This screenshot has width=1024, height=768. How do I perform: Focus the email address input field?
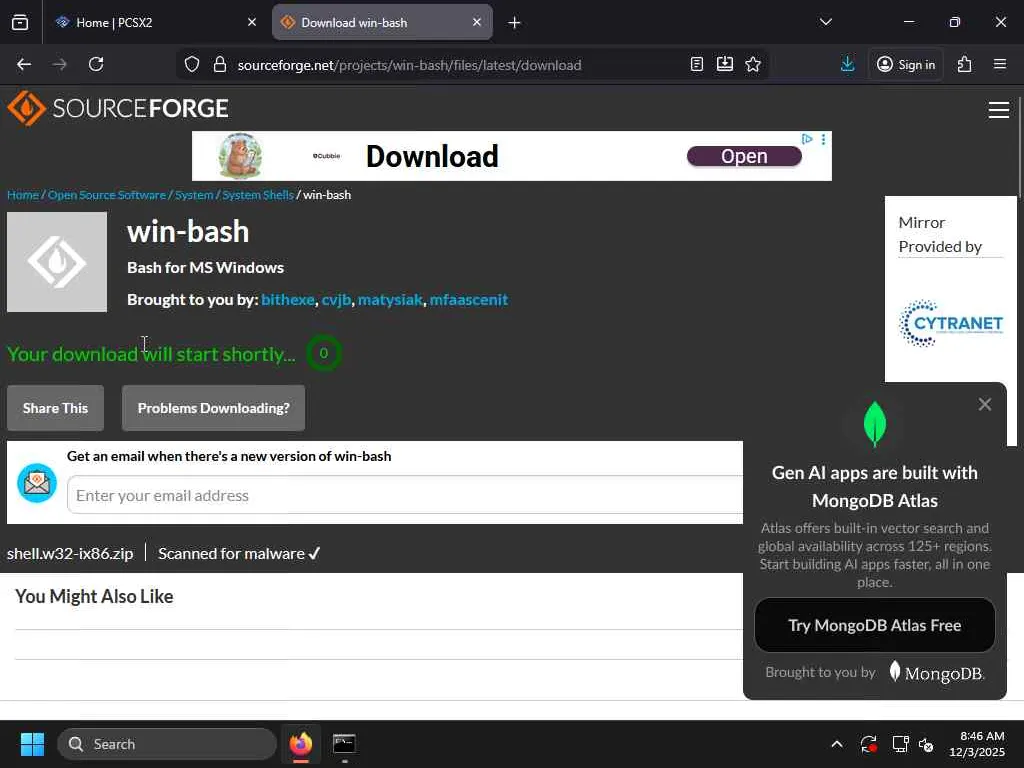[405, 495]
